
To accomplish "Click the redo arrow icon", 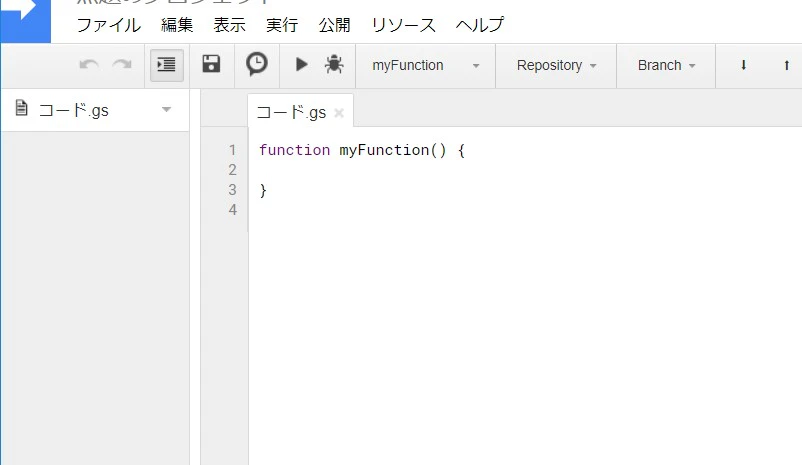I will 122,65.
